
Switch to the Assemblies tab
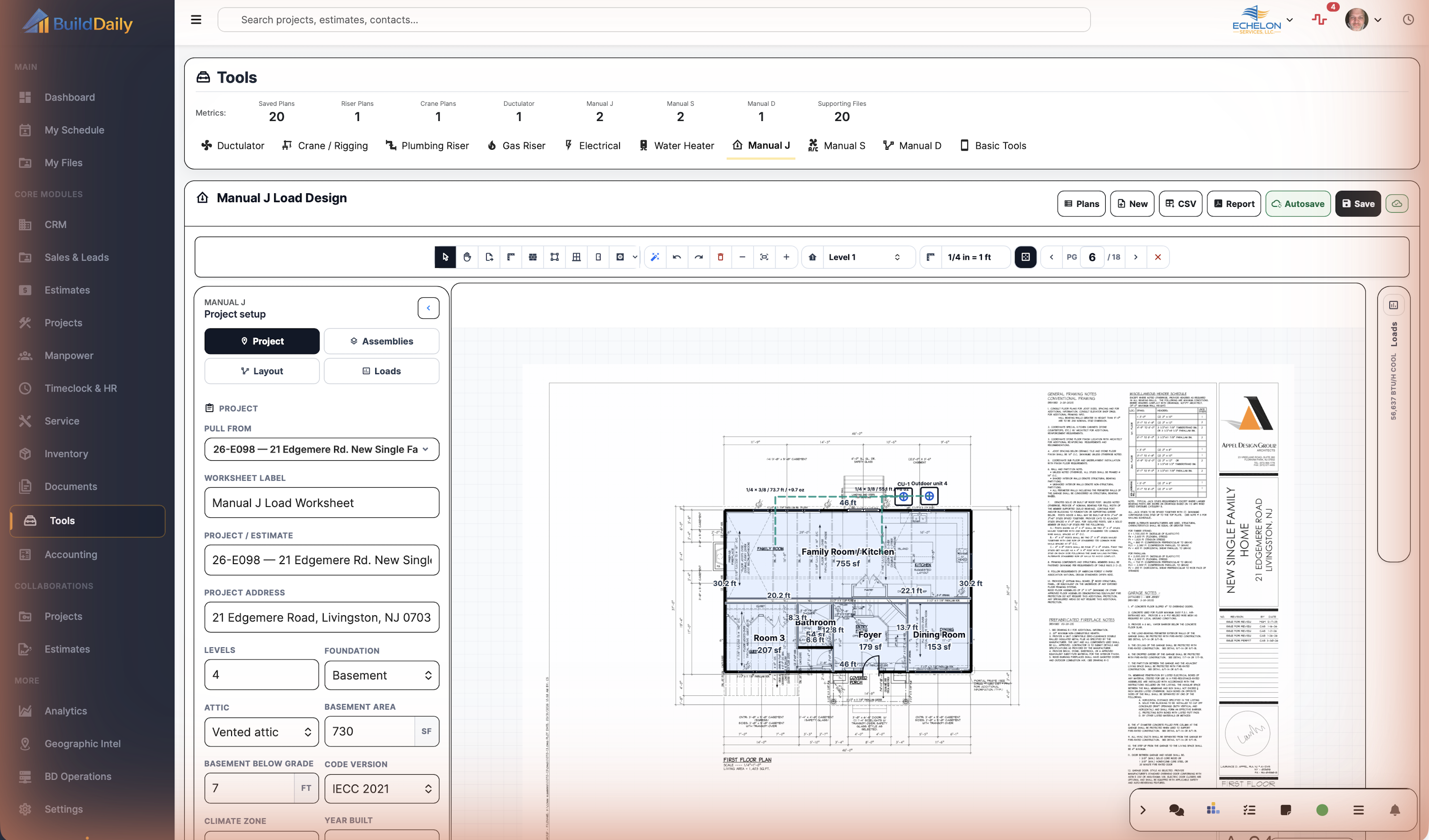(x=381, y=341)
